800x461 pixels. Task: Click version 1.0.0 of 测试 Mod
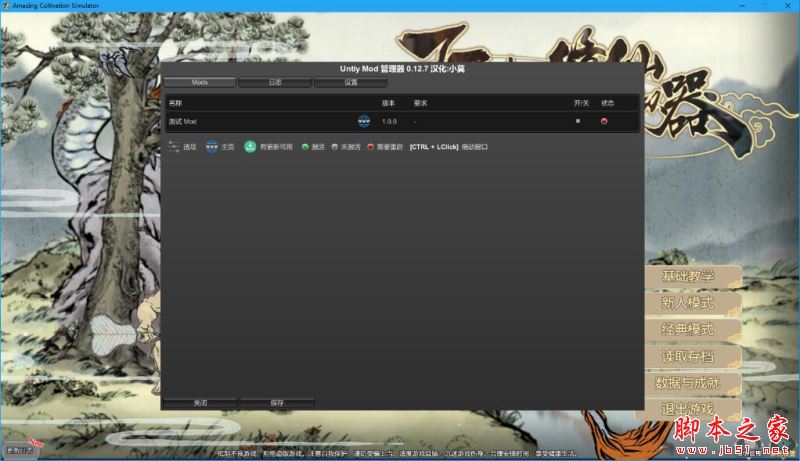coord(389,121)
